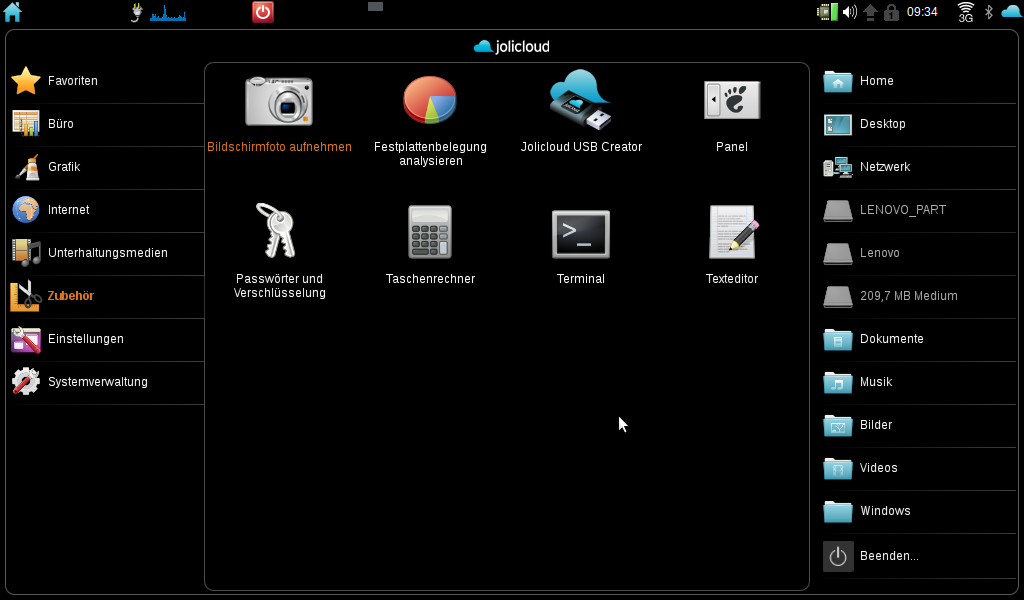Click the home icon in top panel
This screenshot has width=1024, height=600.
point(12,12)
